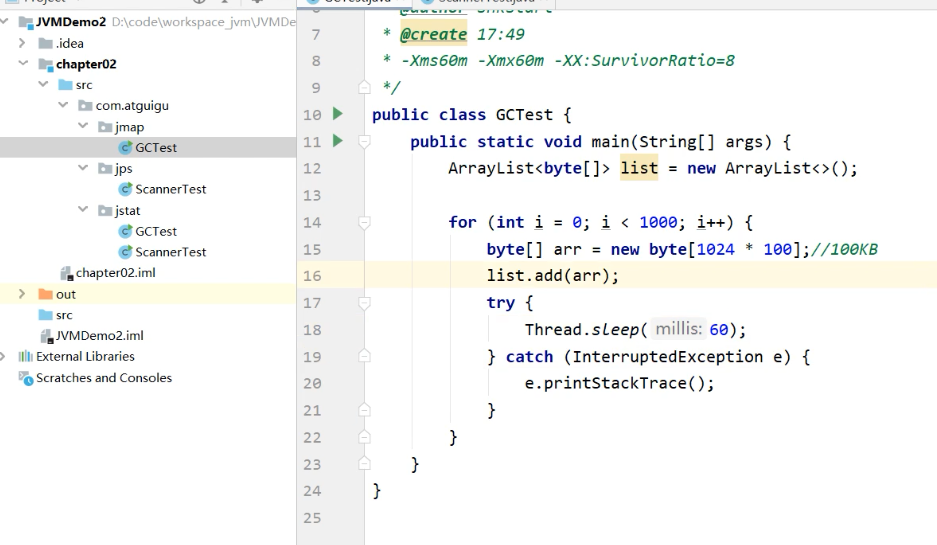Click 'list.add(arr);' on line 16
The image size is (937, 545).
553,275
